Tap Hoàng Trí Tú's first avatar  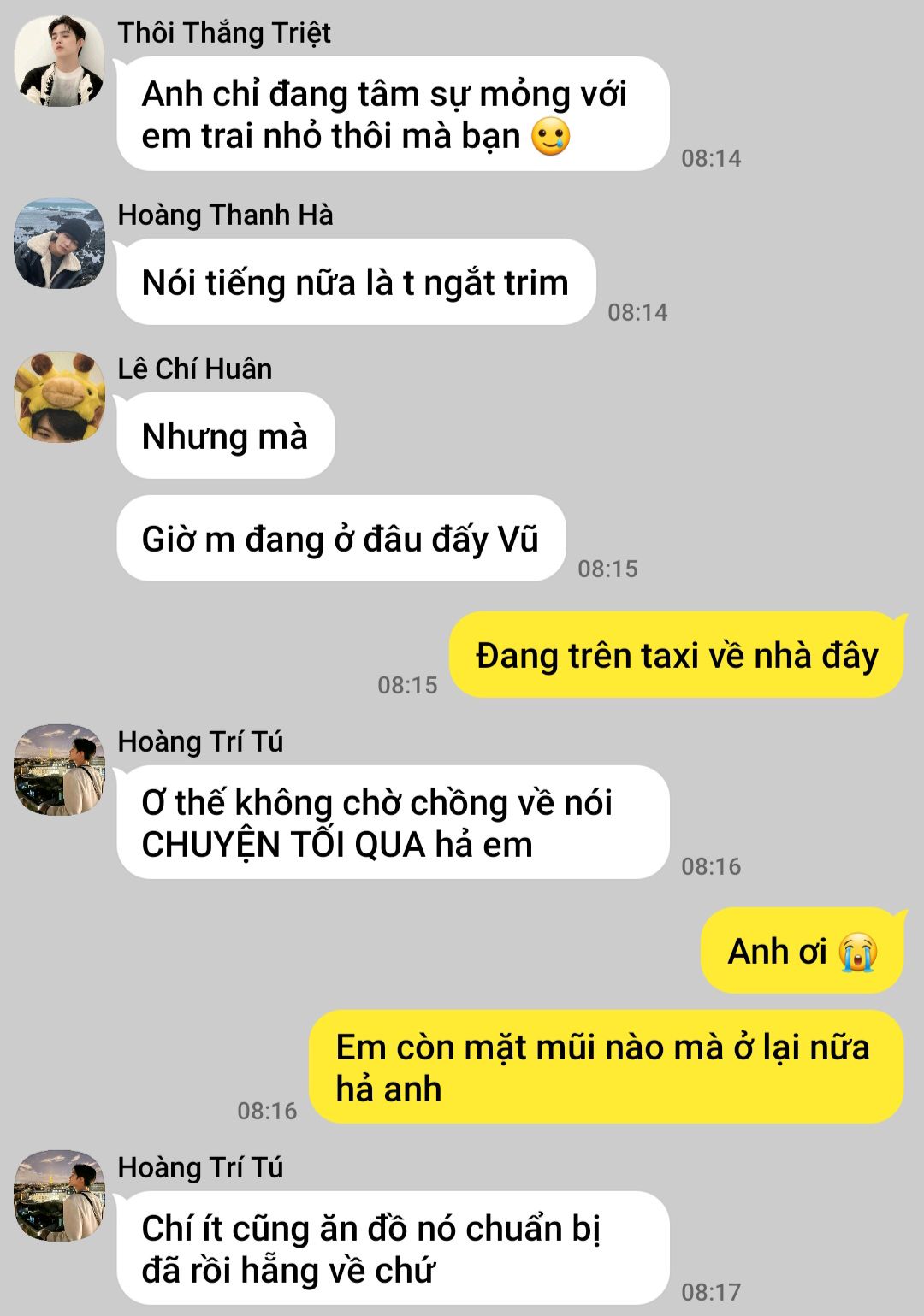coord(59,770)
